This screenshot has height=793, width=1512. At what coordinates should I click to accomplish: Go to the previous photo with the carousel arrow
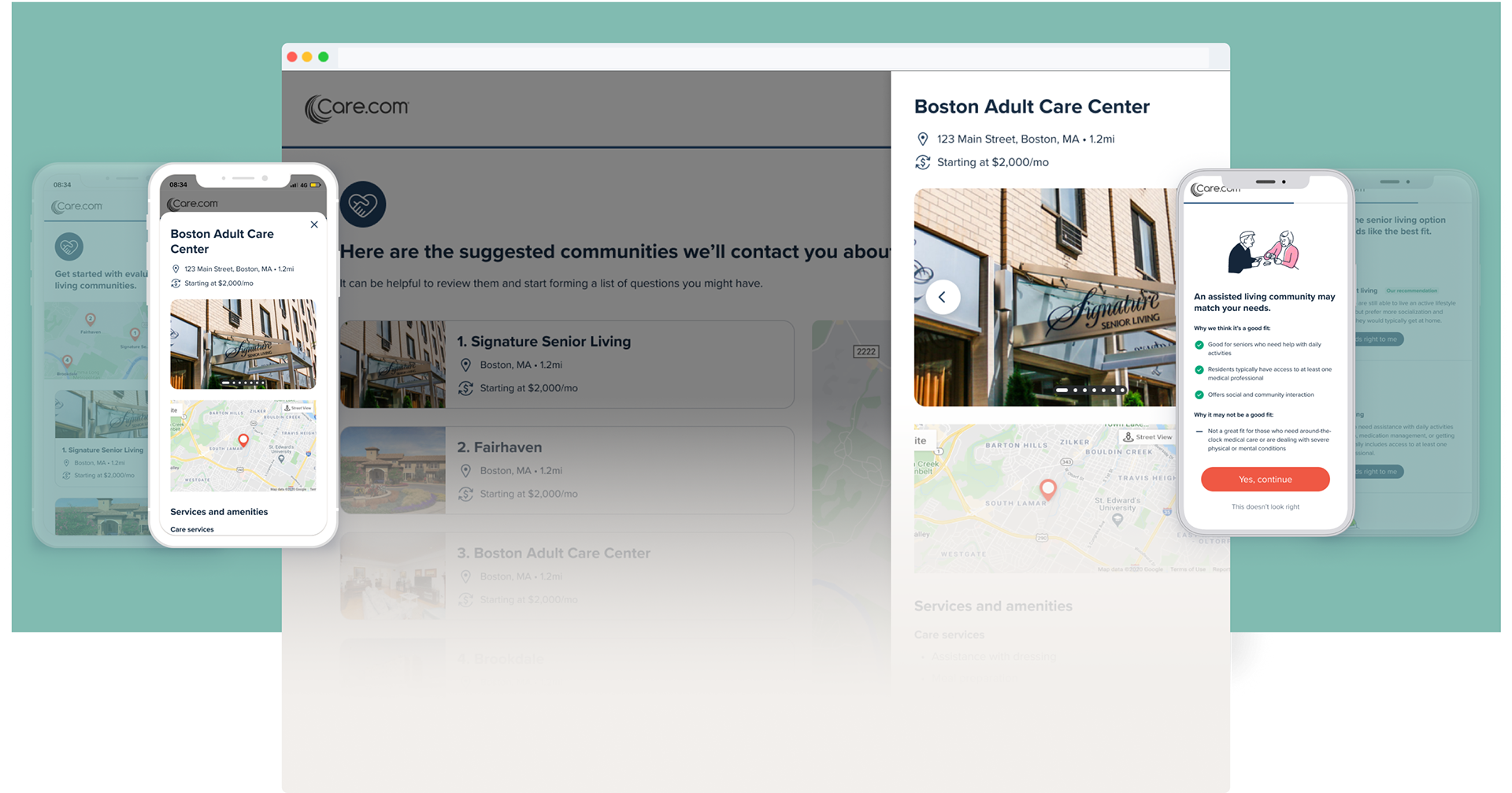[x=943, y=297]
